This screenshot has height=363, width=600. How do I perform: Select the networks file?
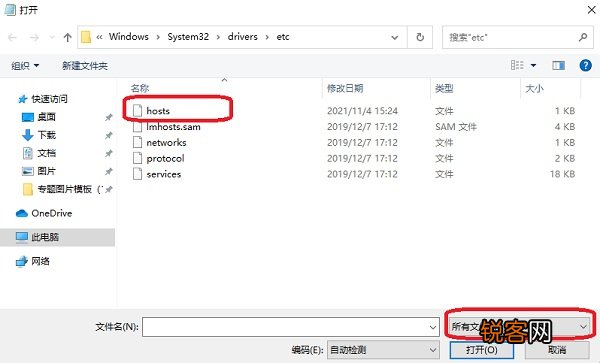pos(166,143)
